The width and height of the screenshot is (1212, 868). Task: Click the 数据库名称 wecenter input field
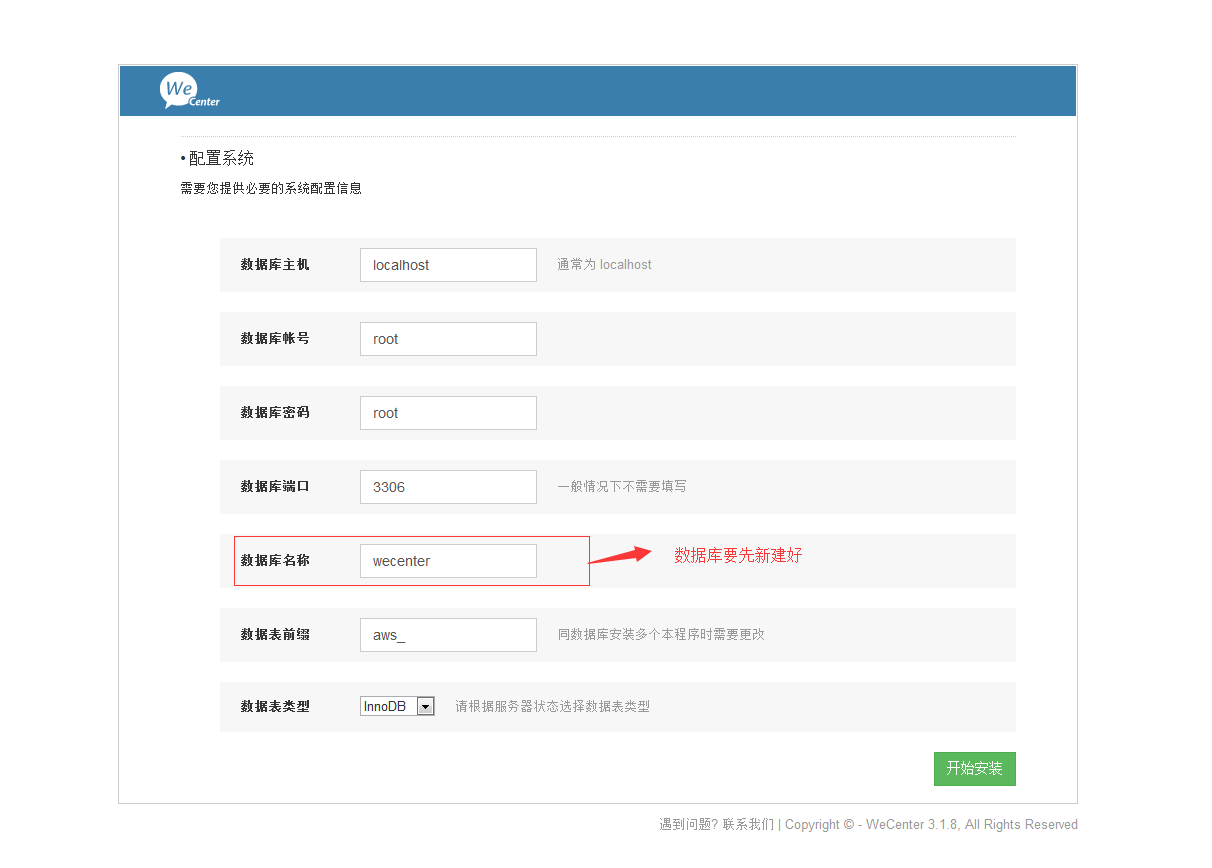pyautogui.click(x=448, y=561)
